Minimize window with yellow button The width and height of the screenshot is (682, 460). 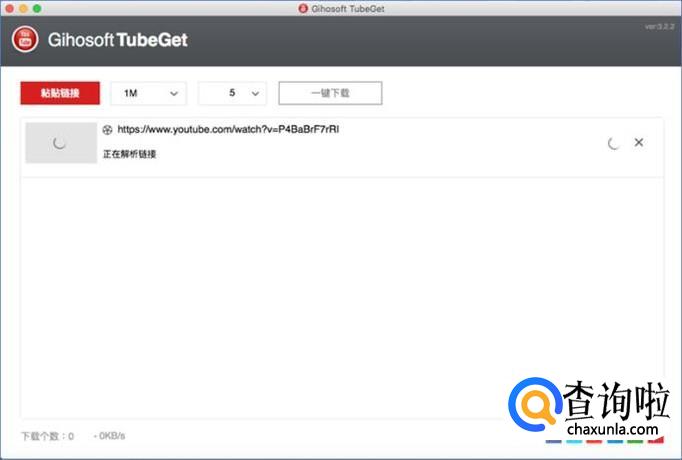[x=23, y=8]
